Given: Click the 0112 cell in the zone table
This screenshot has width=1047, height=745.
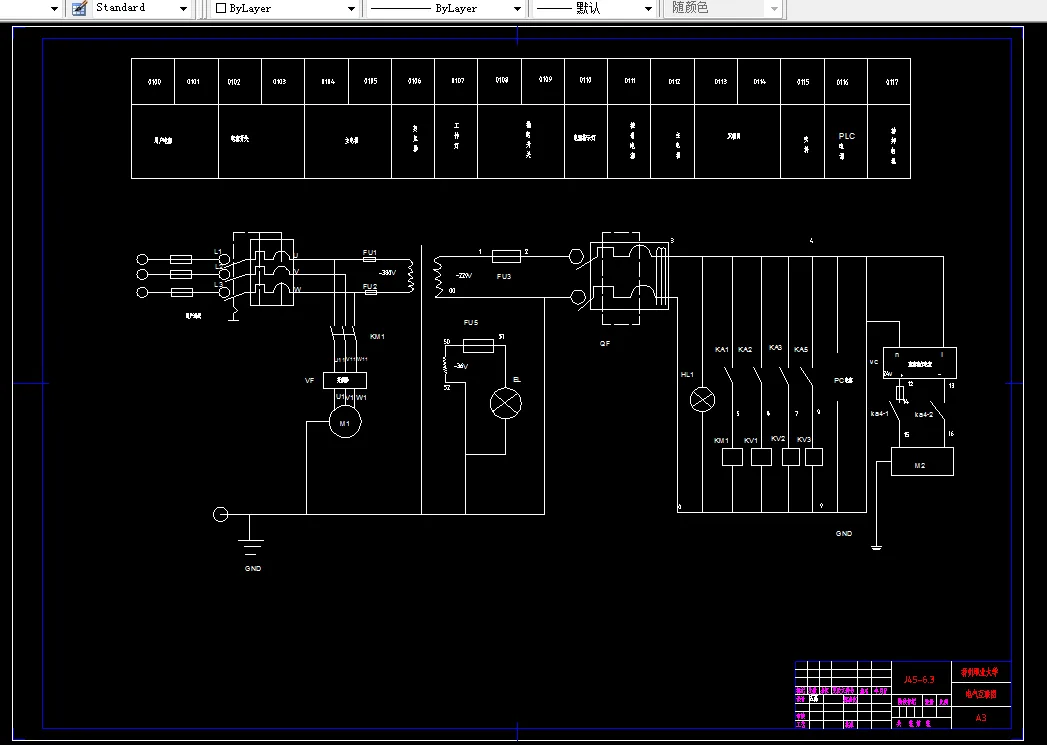Looking at the screenshot, I should (x=672, y=81).
